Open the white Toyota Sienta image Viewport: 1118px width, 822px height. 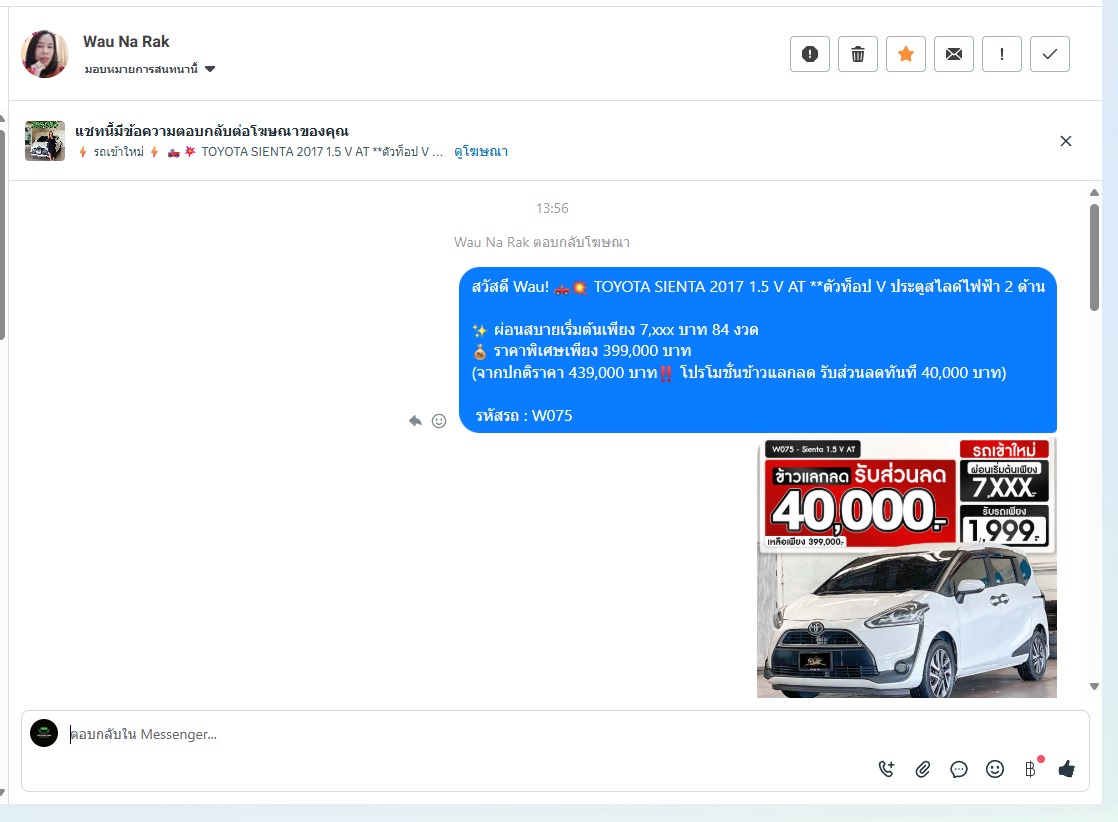pyautogui.click(x=906, y=568)
